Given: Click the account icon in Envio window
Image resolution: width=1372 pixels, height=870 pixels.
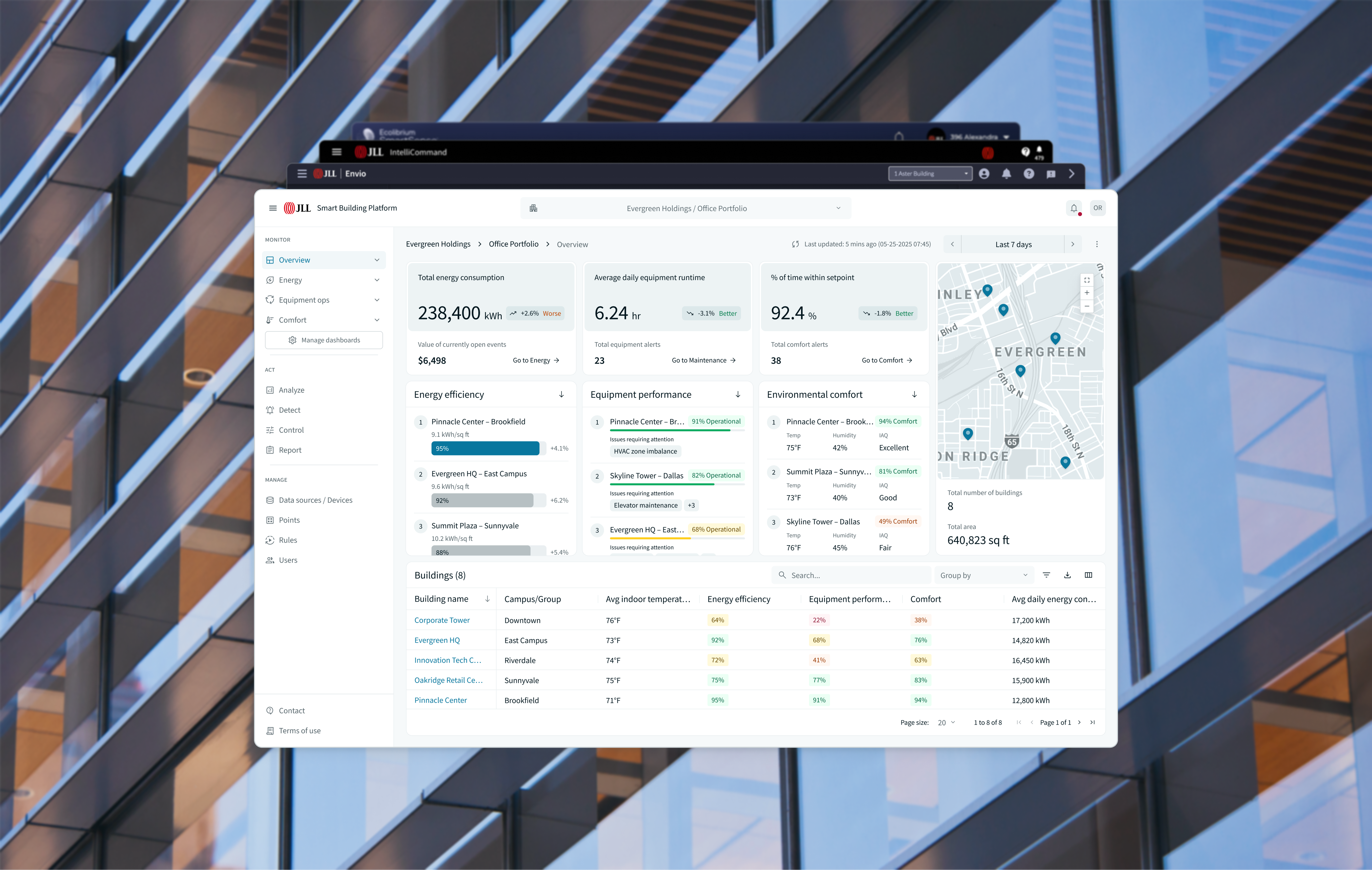Looking at the screenshot, I should (x=984, y=174).
